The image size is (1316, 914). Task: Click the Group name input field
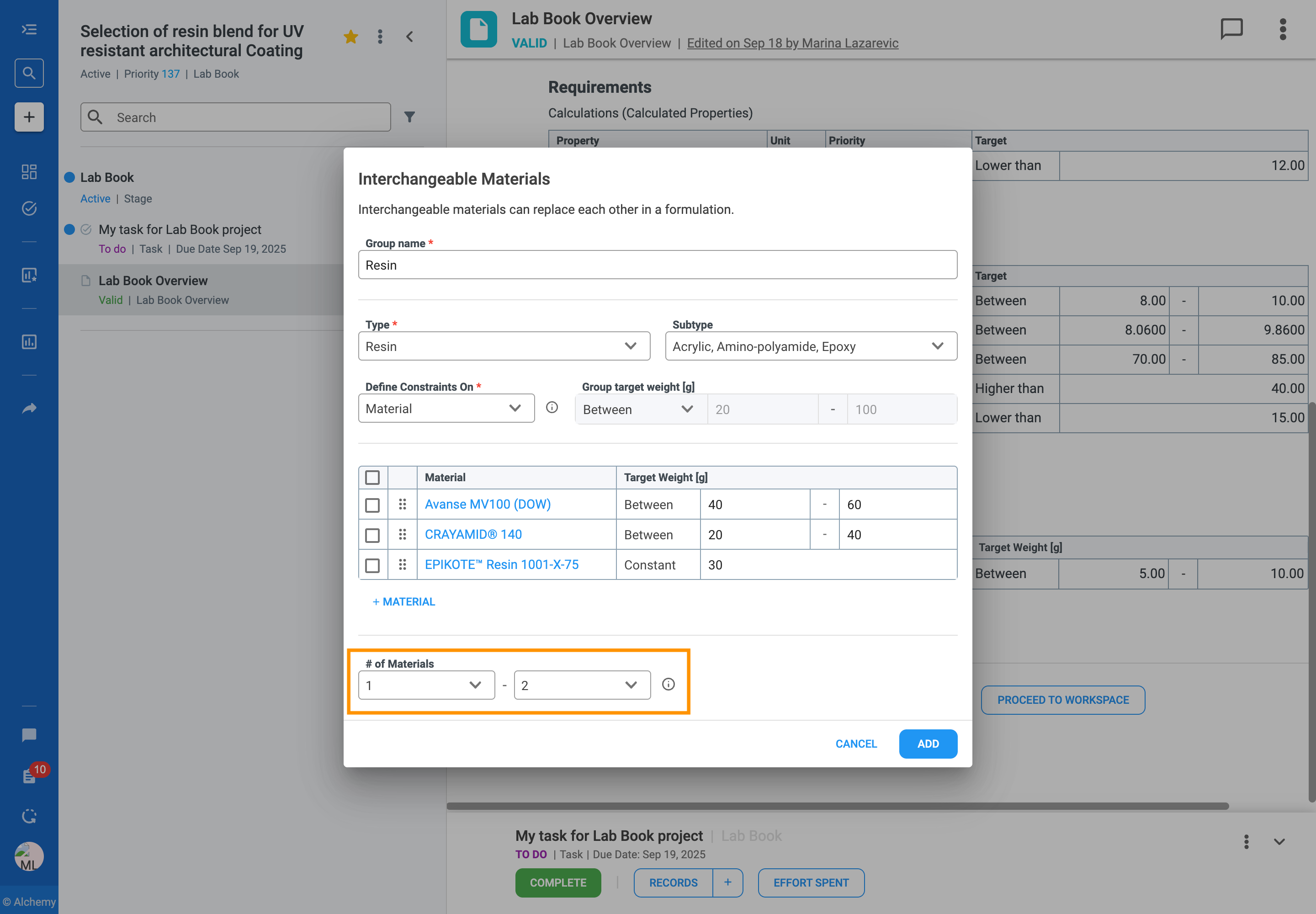[x=657, y=265]
